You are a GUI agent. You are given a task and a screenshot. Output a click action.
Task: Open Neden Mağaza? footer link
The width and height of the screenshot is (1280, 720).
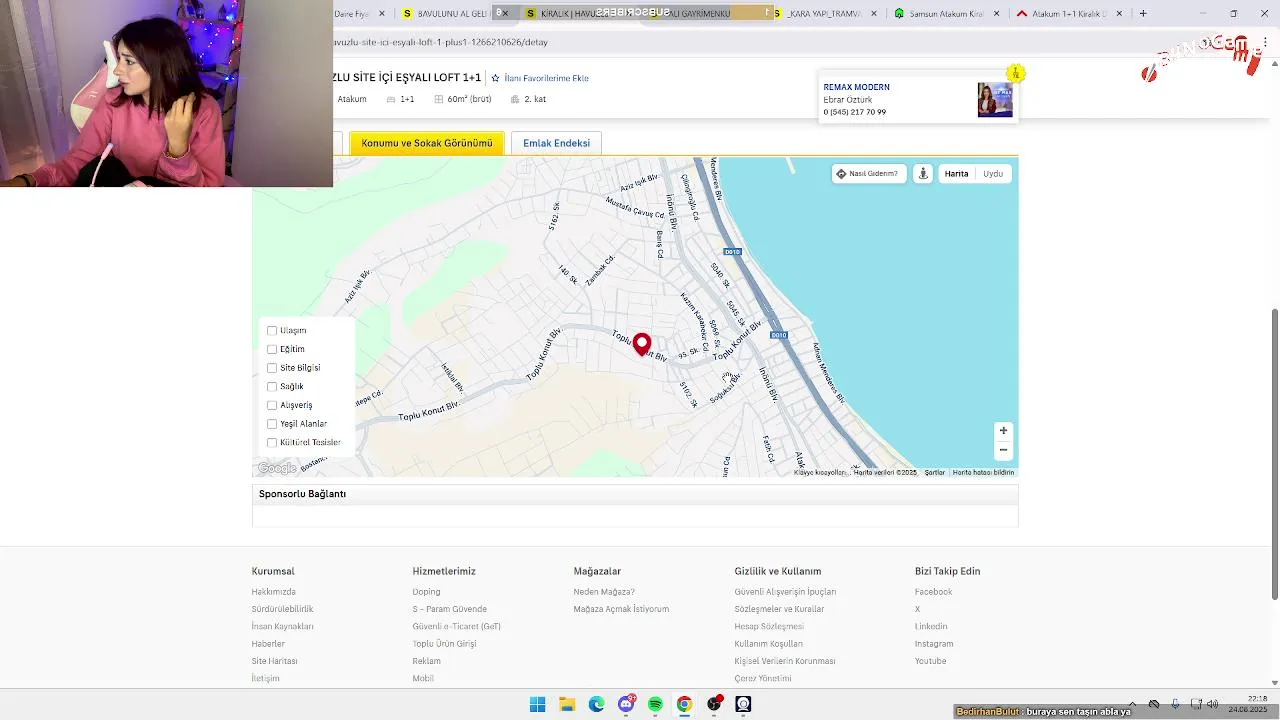[604, 592]
